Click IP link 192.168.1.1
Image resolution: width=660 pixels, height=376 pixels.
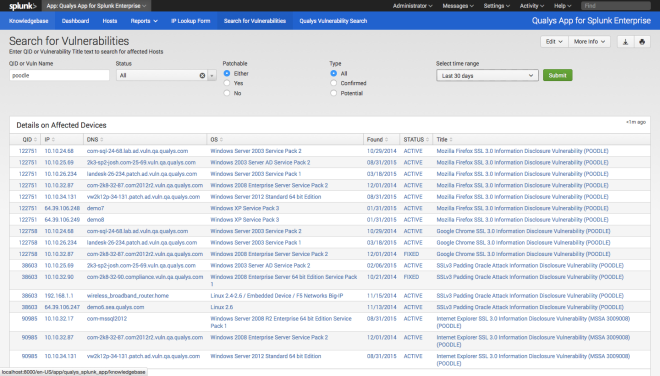click(59, 296)
